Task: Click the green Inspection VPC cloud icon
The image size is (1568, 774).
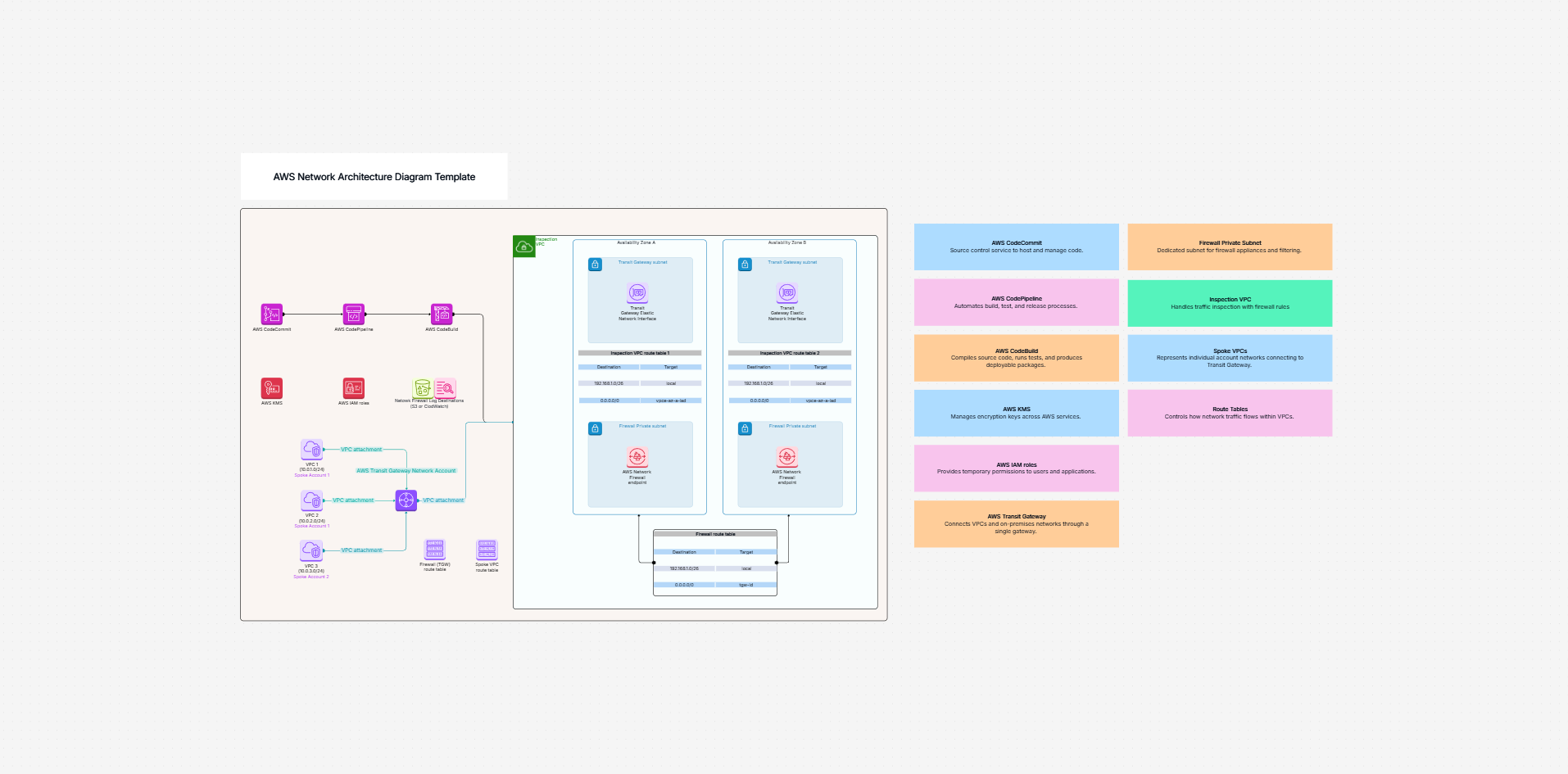Action: tap(524, 247)
